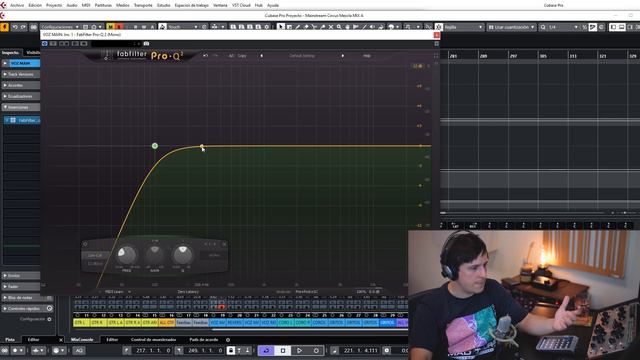640x360 pixels.
Task: Click undo arrow in Cubase toolbar
Action: point(15,27)
